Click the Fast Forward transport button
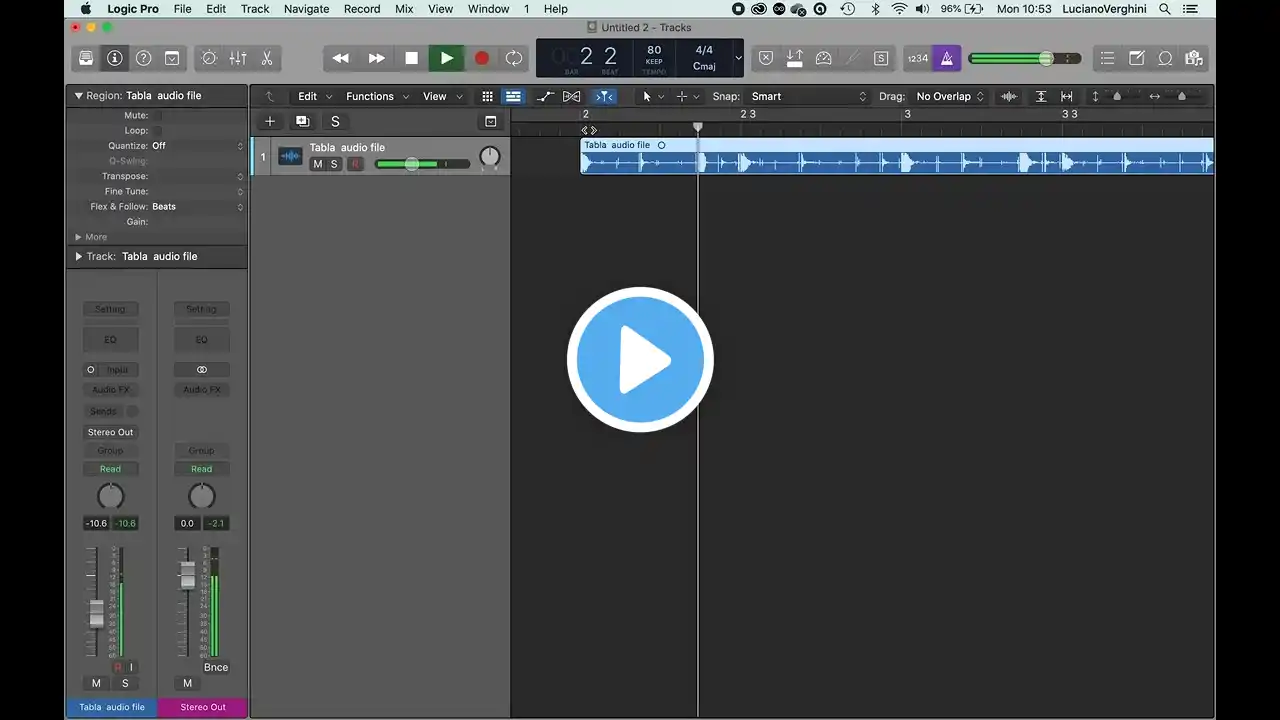1280x720 pixels. [x=376, y=58]
